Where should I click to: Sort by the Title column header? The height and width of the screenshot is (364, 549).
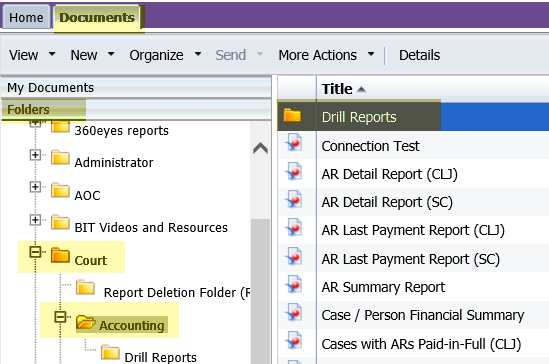(337, 89)
